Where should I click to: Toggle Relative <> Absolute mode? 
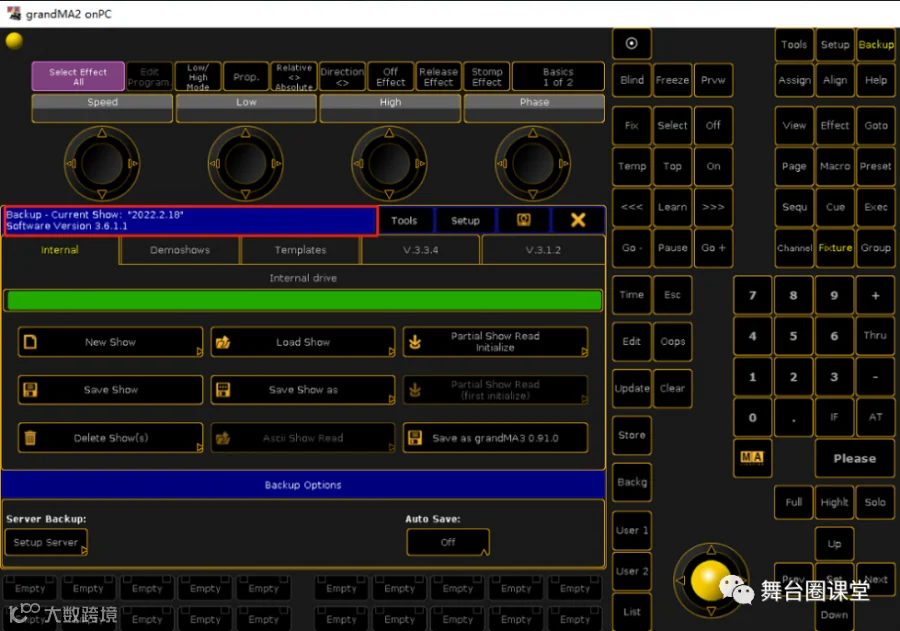[x=294, y=76]
